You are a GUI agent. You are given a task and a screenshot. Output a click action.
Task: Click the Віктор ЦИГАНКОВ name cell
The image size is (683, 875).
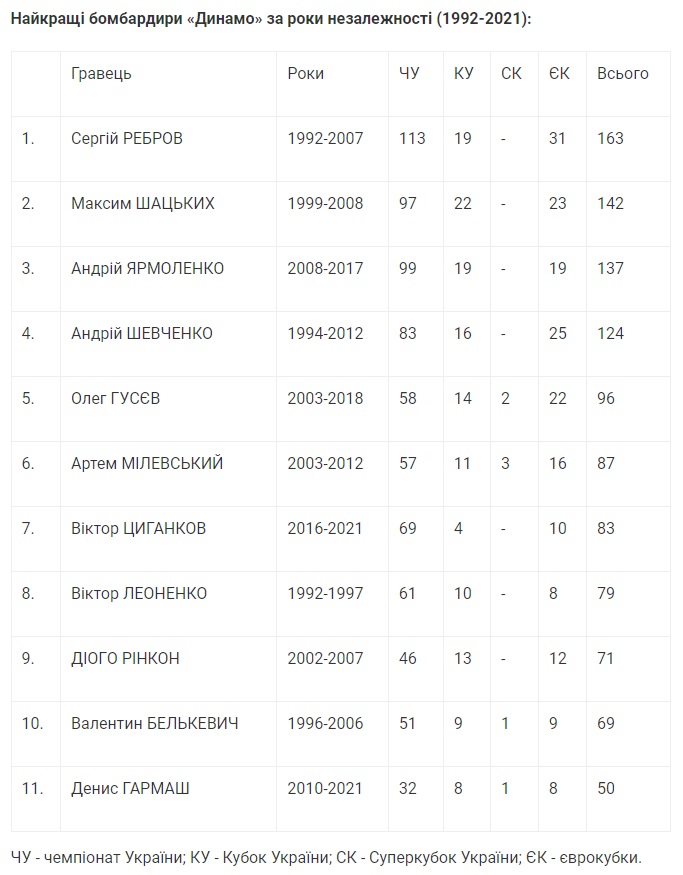coord(139,528)
